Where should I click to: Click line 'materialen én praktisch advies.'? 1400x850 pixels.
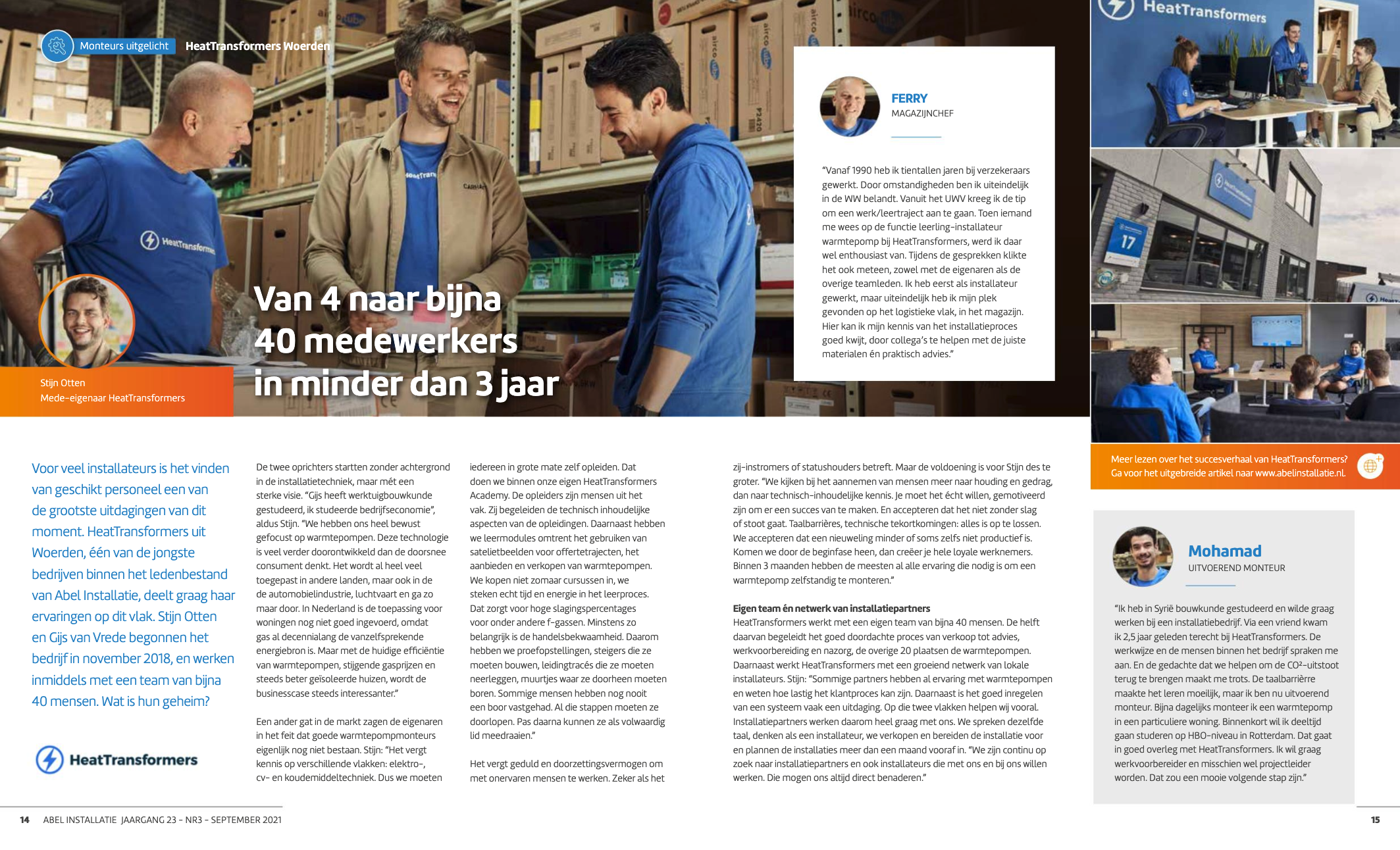pos(887,354)
